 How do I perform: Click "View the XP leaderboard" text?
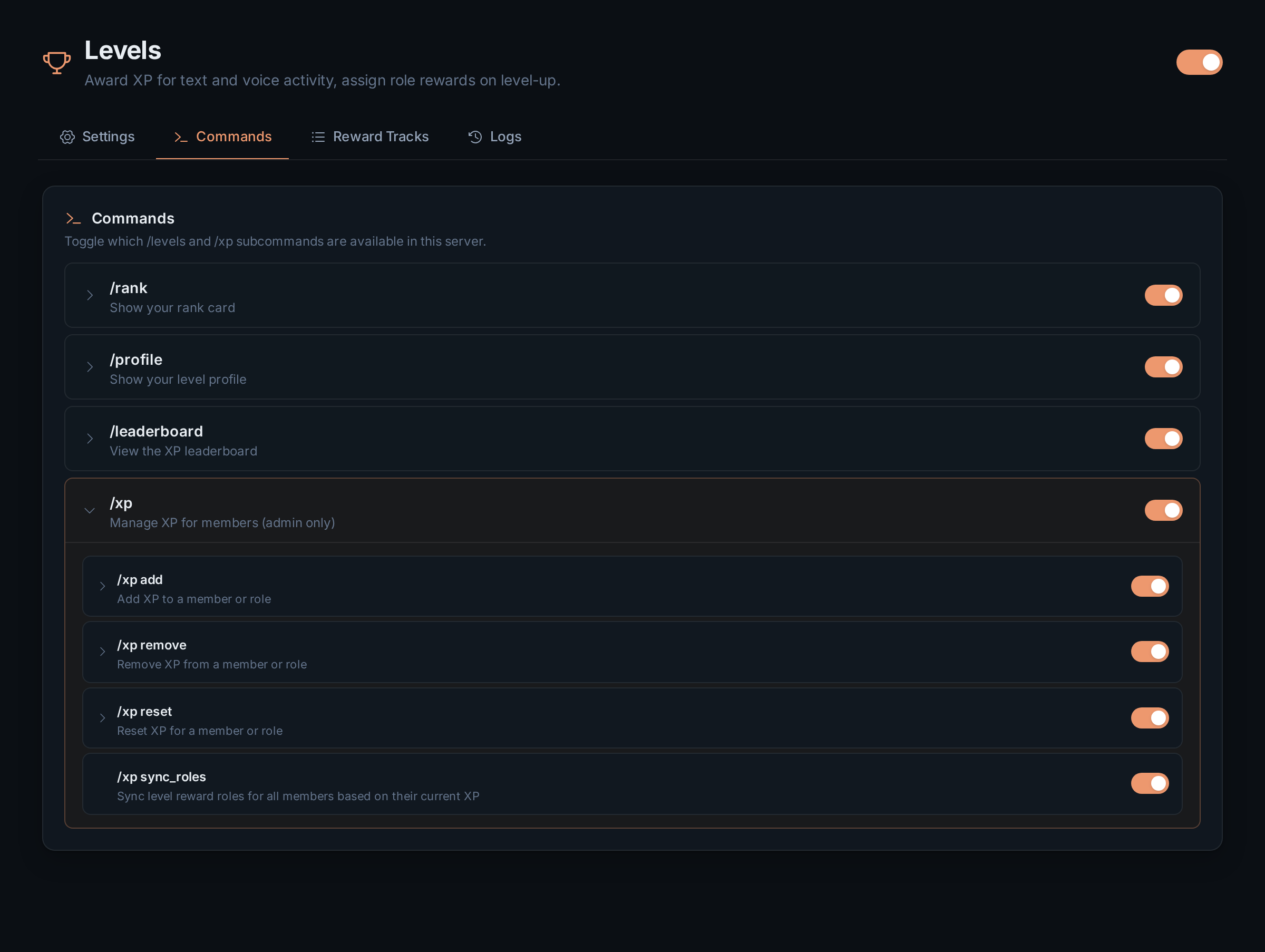click(183, 451)
